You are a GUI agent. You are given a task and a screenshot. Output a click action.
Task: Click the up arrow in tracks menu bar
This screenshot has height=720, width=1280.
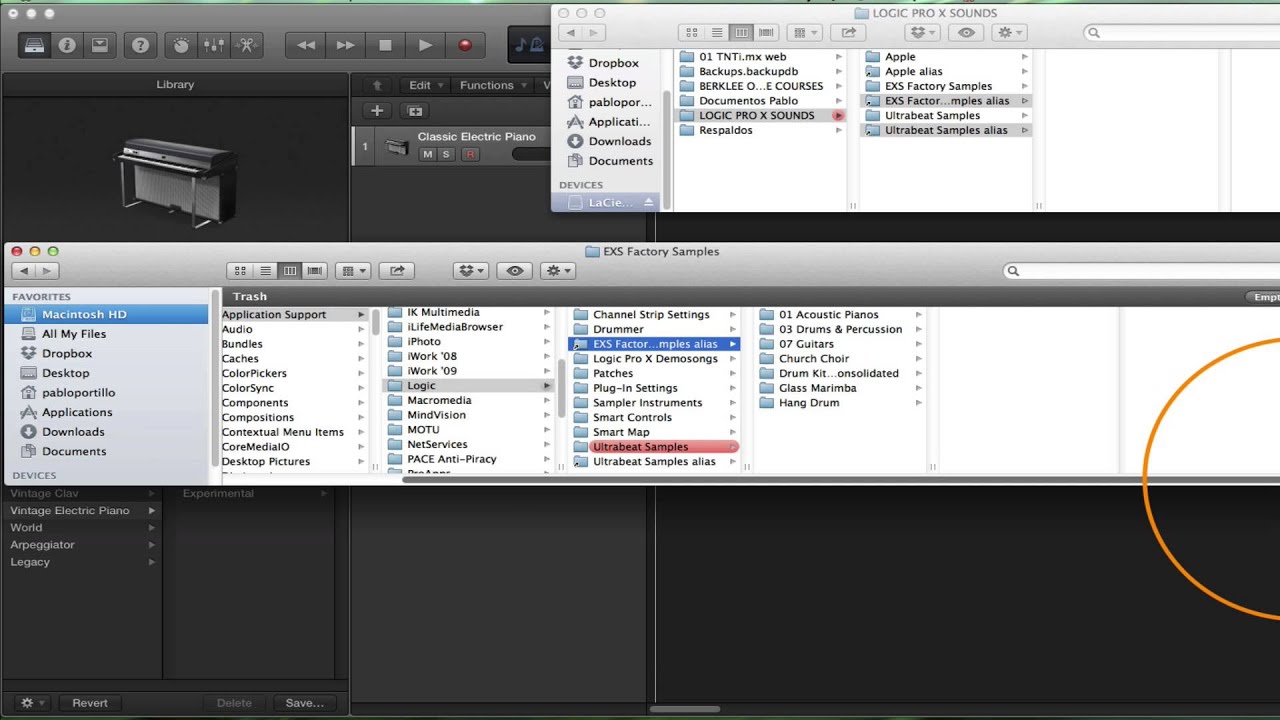377,85
